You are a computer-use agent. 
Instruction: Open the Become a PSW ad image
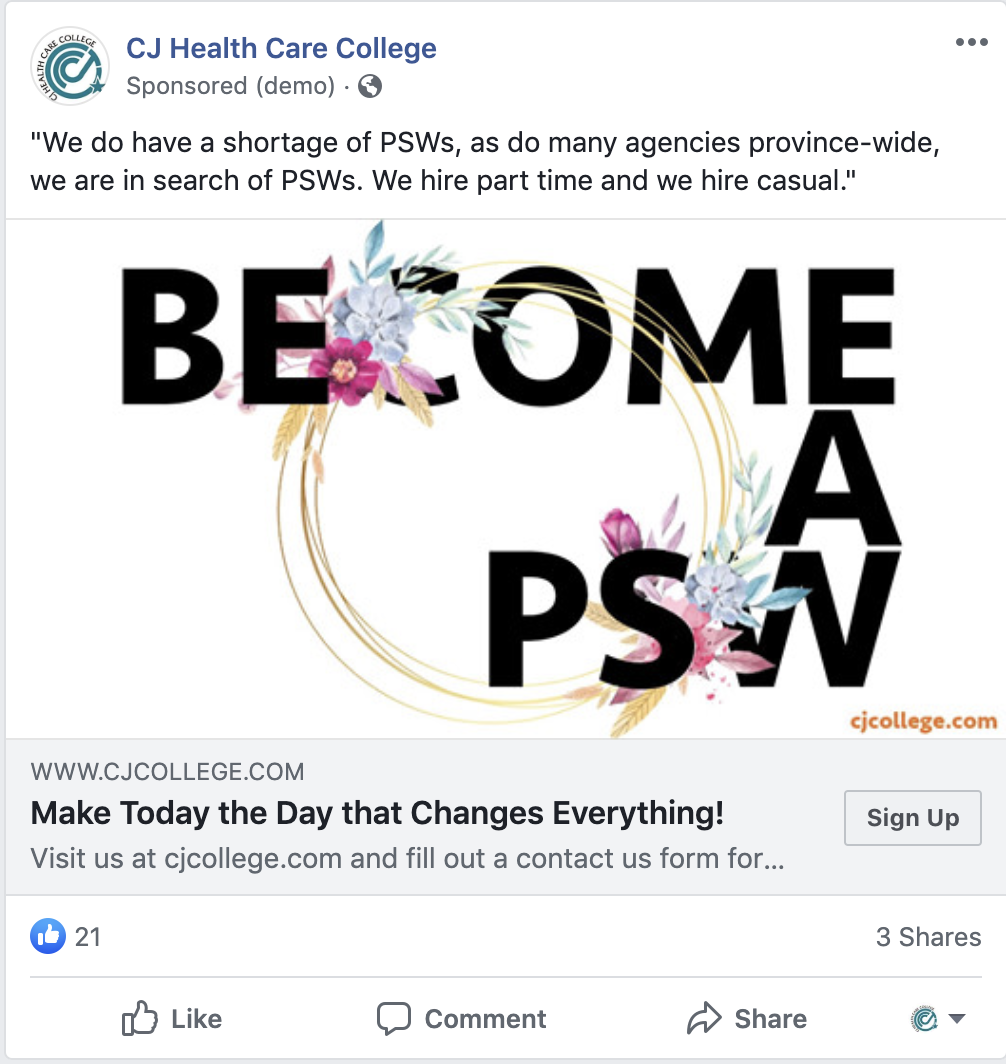(505, 478)
